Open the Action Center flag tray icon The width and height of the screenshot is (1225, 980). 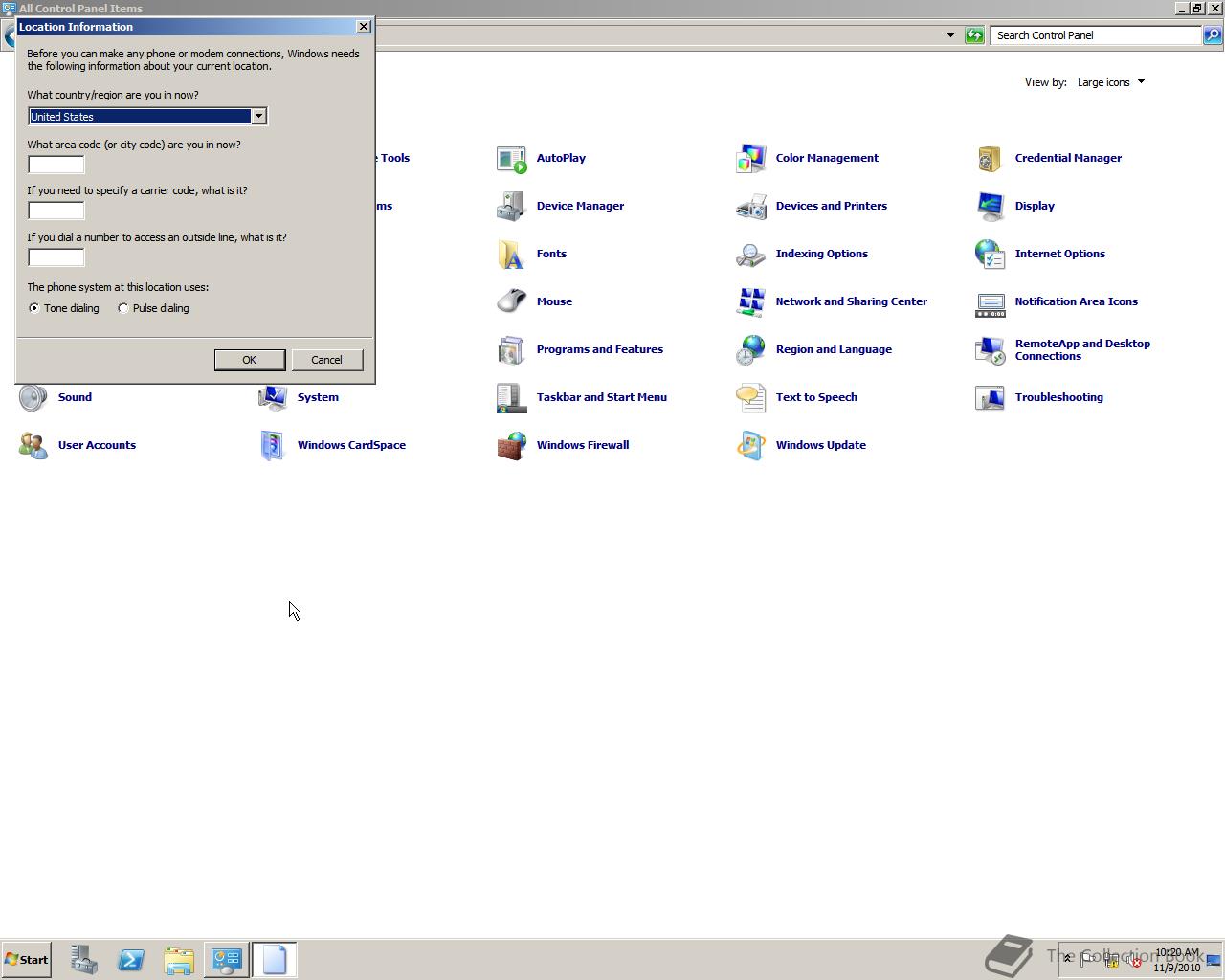coord(1088,960)
